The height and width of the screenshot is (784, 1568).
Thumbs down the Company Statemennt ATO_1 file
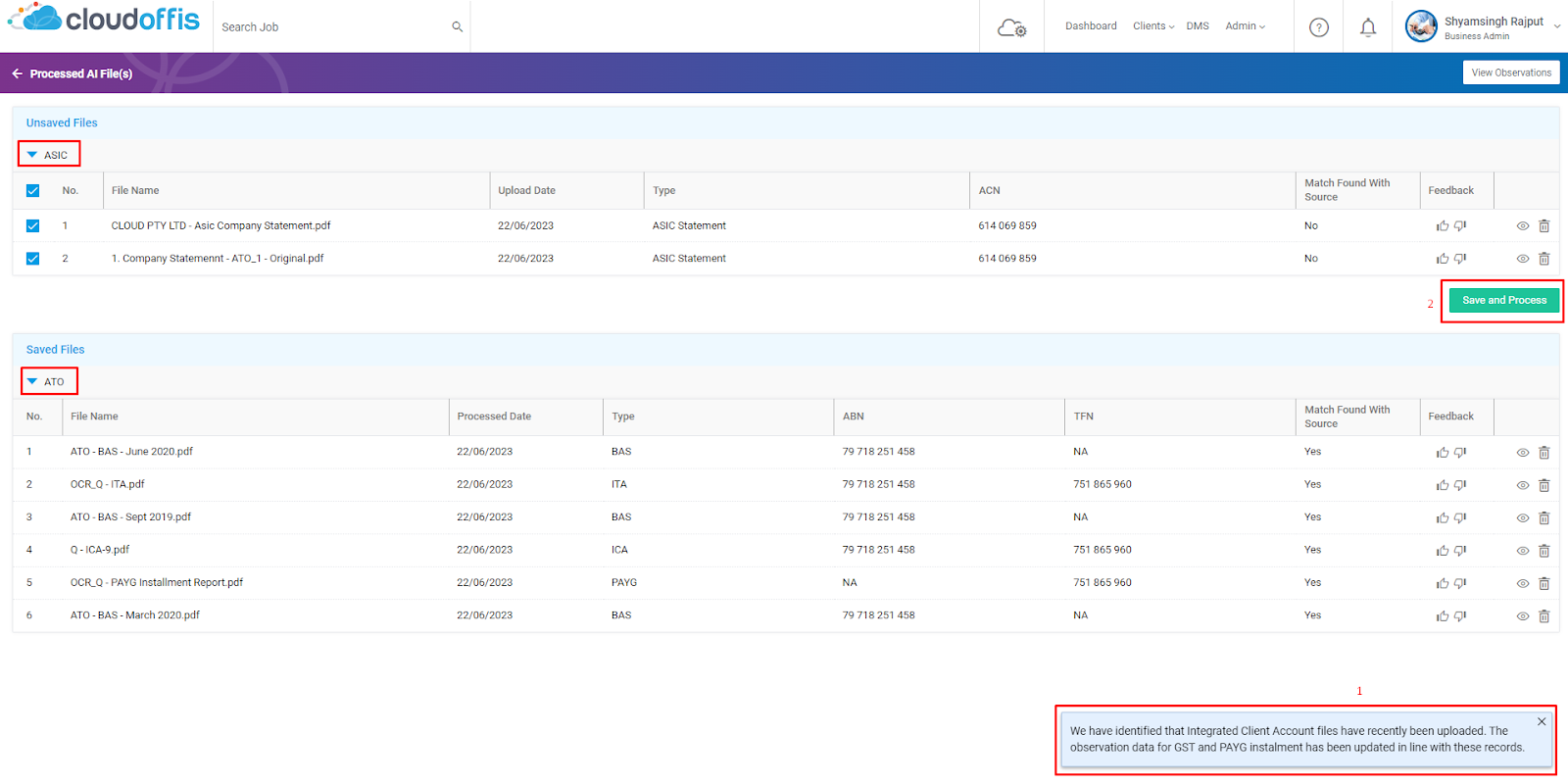(x=1460, y=259)
